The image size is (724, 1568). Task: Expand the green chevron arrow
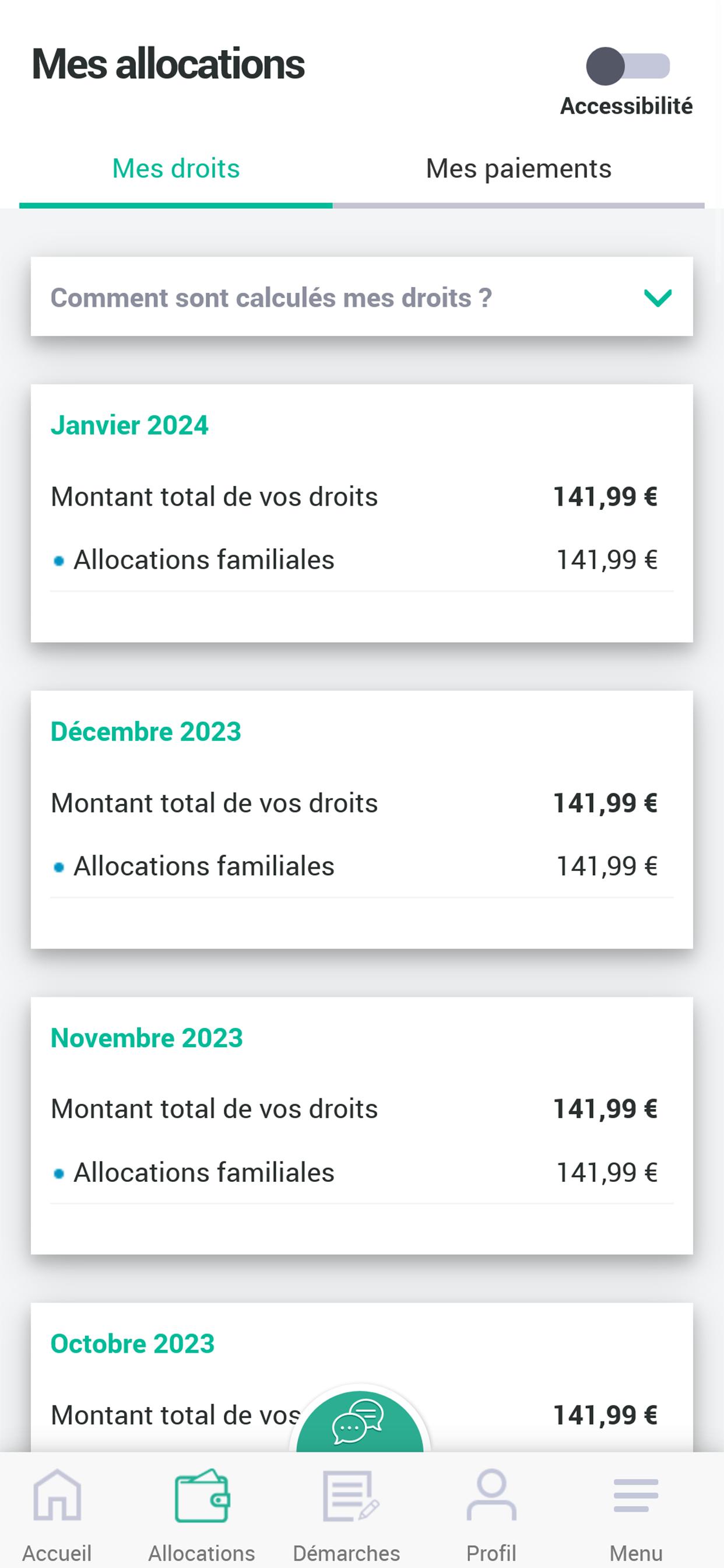658,297
